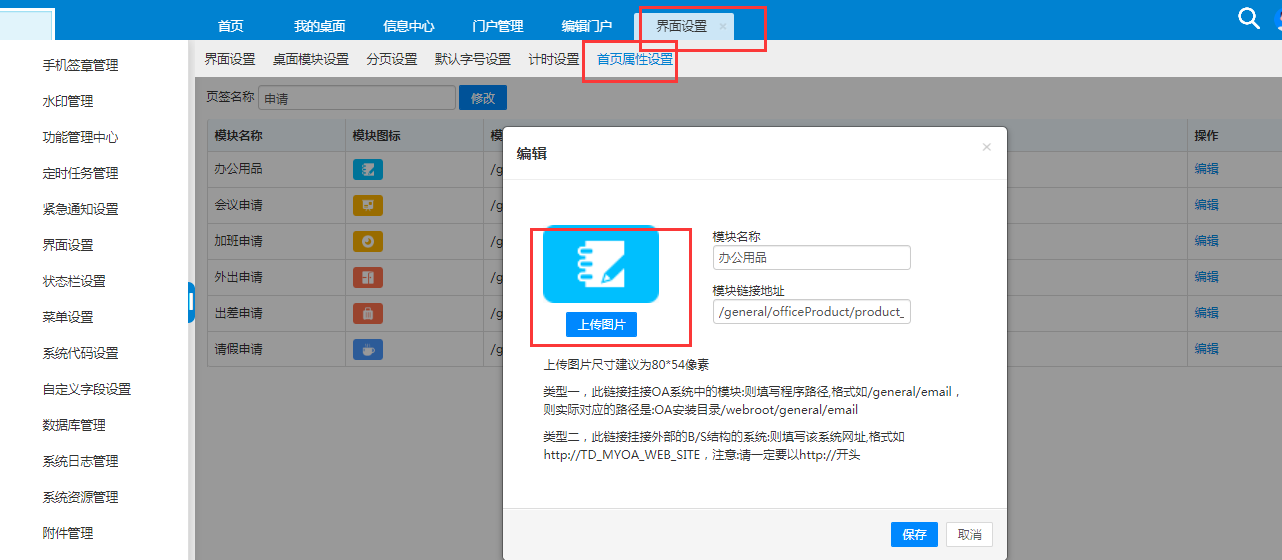Switch to the 信息中心 top tab

(x=408, y=27)
